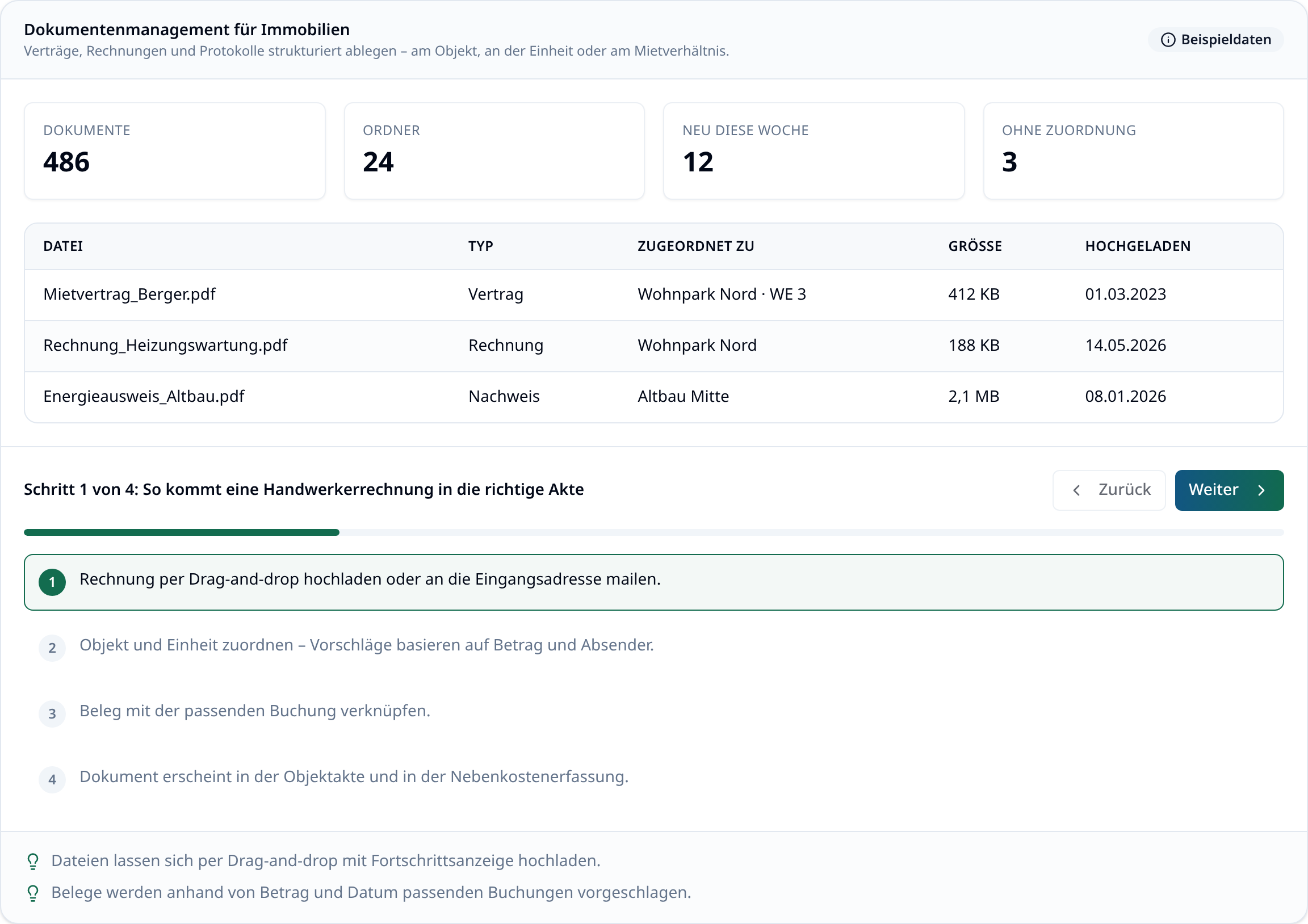Sort by the GRÖSSE column header

pos(975,246)
